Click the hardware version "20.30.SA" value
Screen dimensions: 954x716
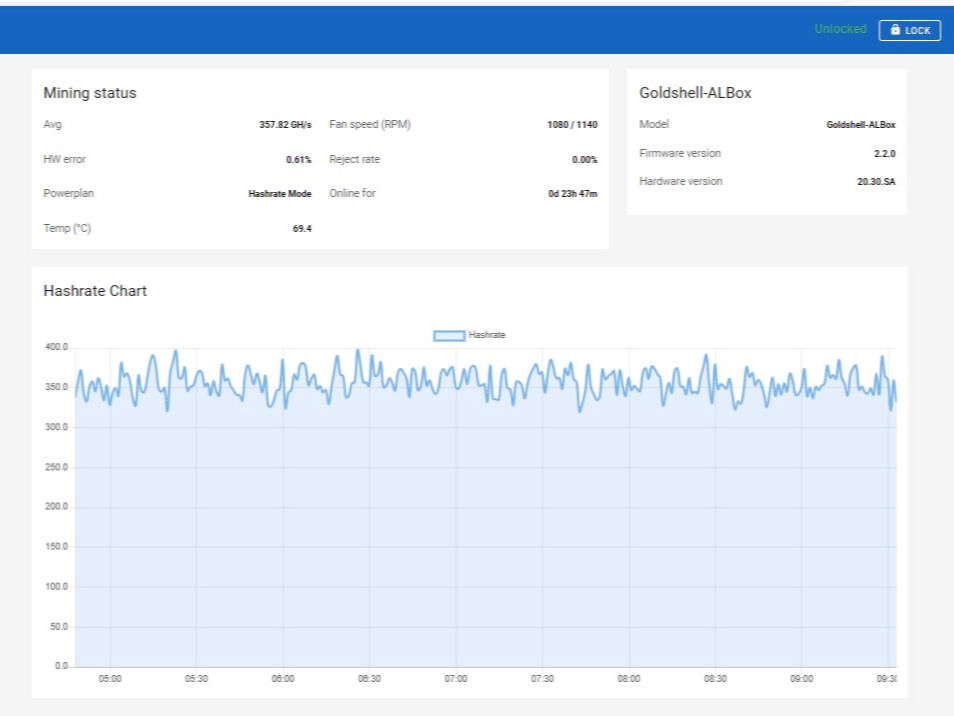click(878, 181)
